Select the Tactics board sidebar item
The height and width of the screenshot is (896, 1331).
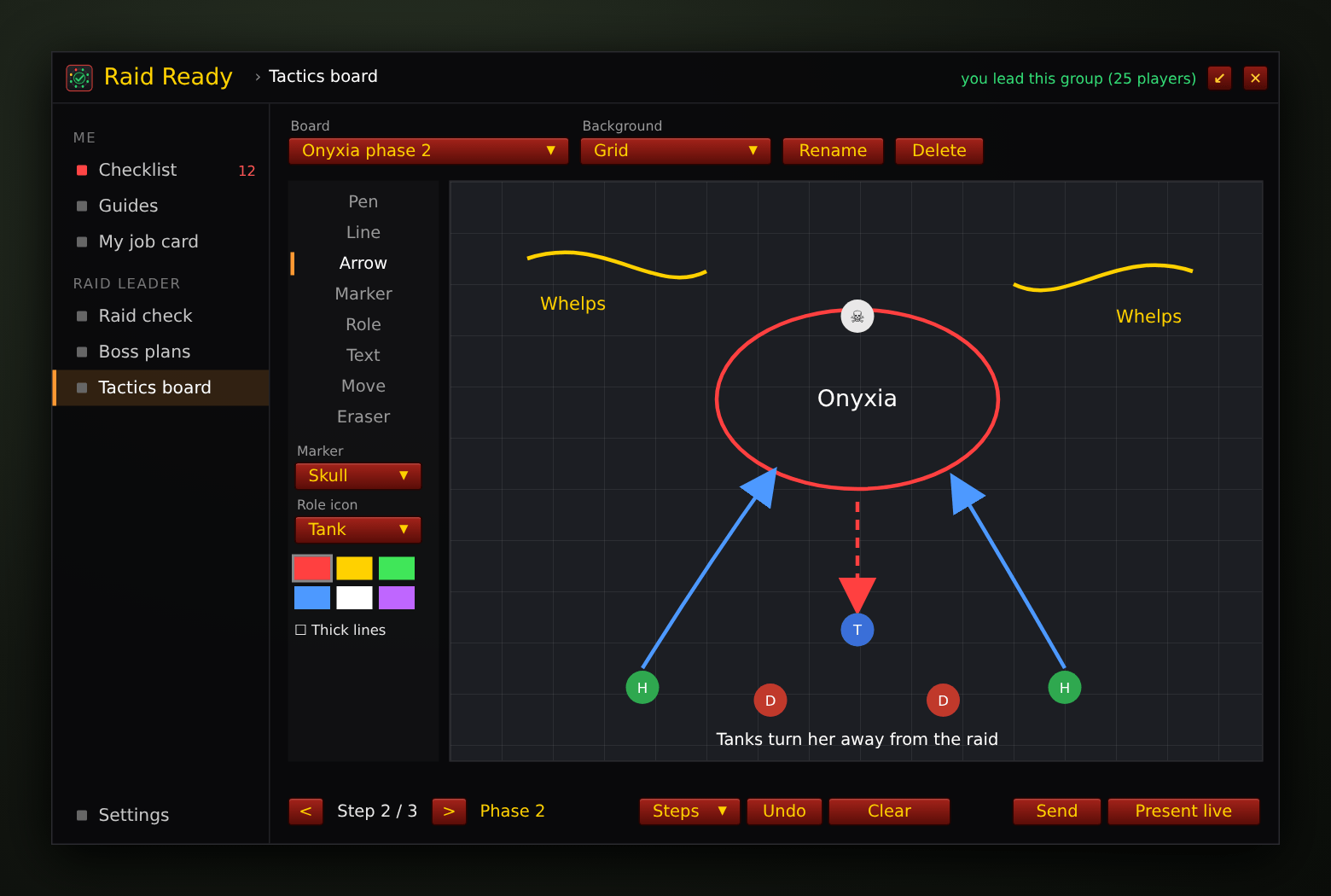pos(161,387)
